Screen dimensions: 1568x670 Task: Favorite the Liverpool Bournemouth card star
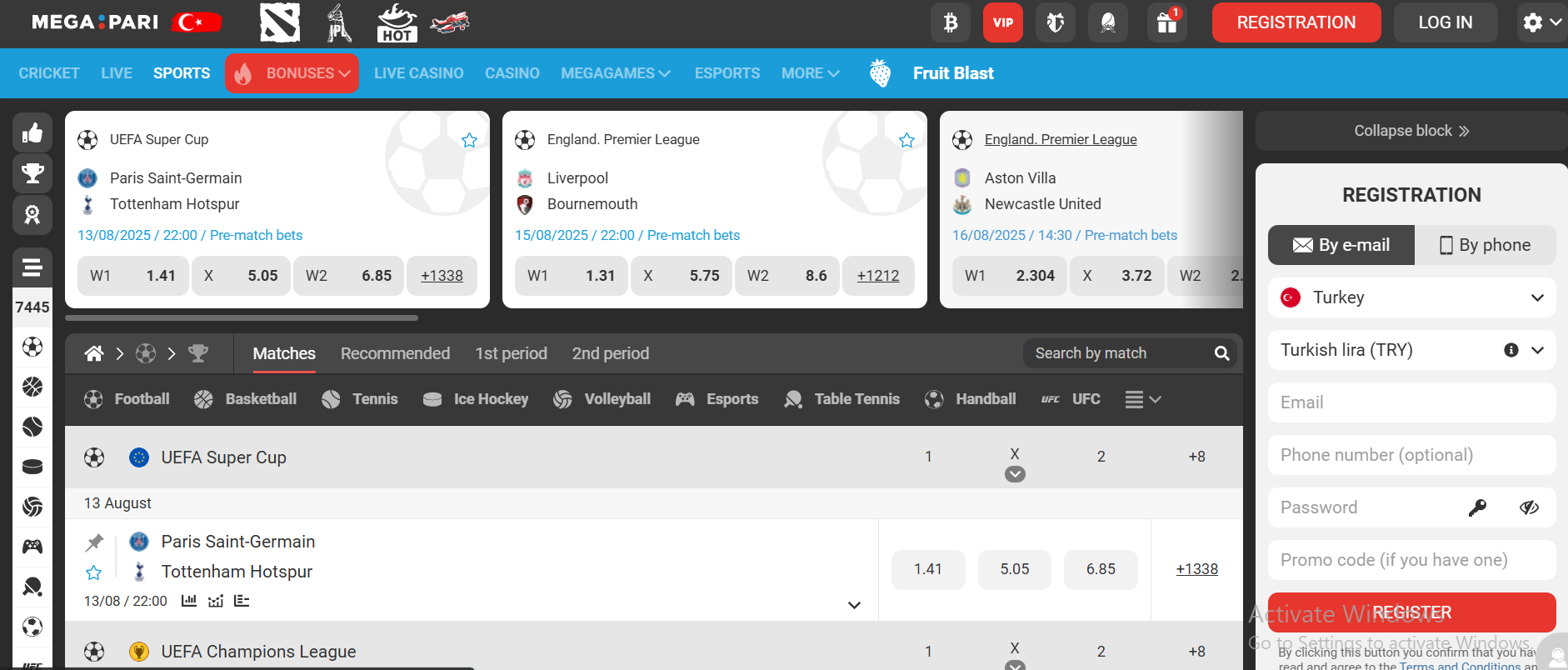pyautogui.click(x=906, y=140)
